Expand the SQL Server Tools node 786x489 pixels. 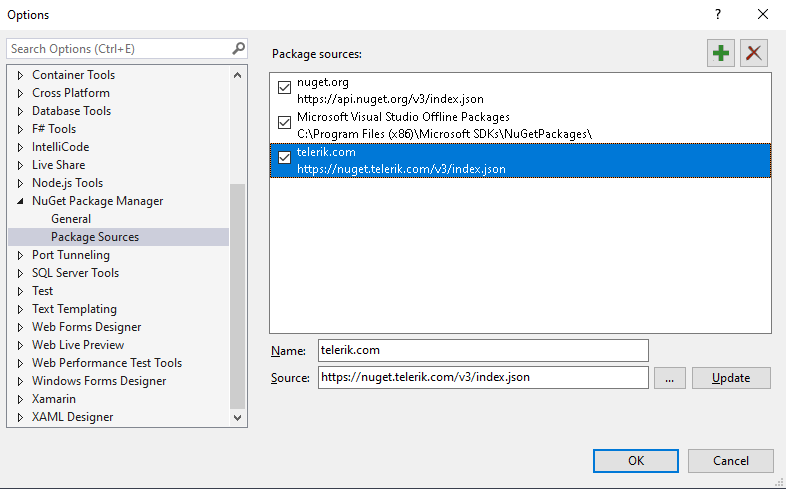point(19,273)
